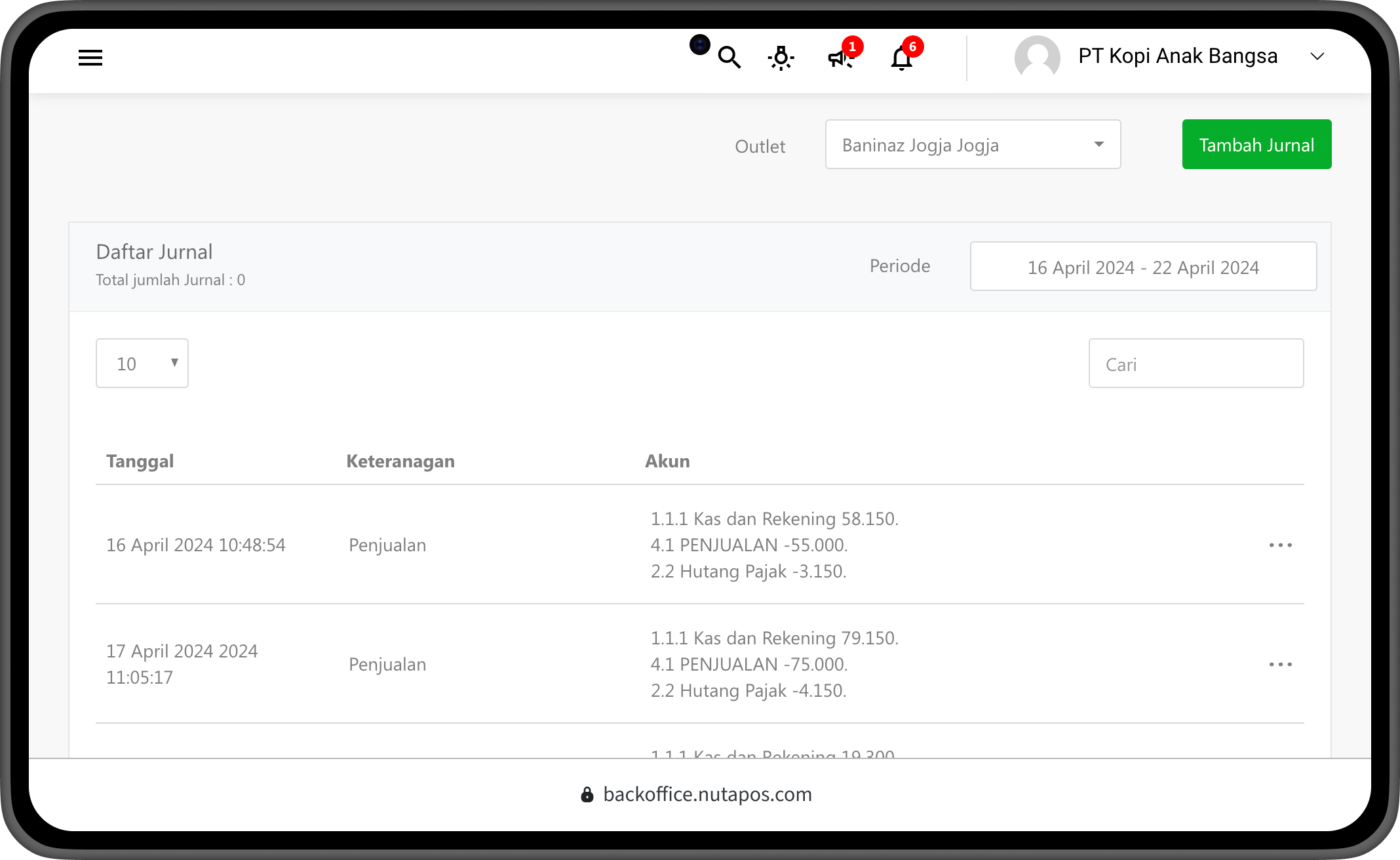Click the PT Kopi Anak Bangsa account name
Viewport: 1400px width, 860px height.
(1178, 56)
